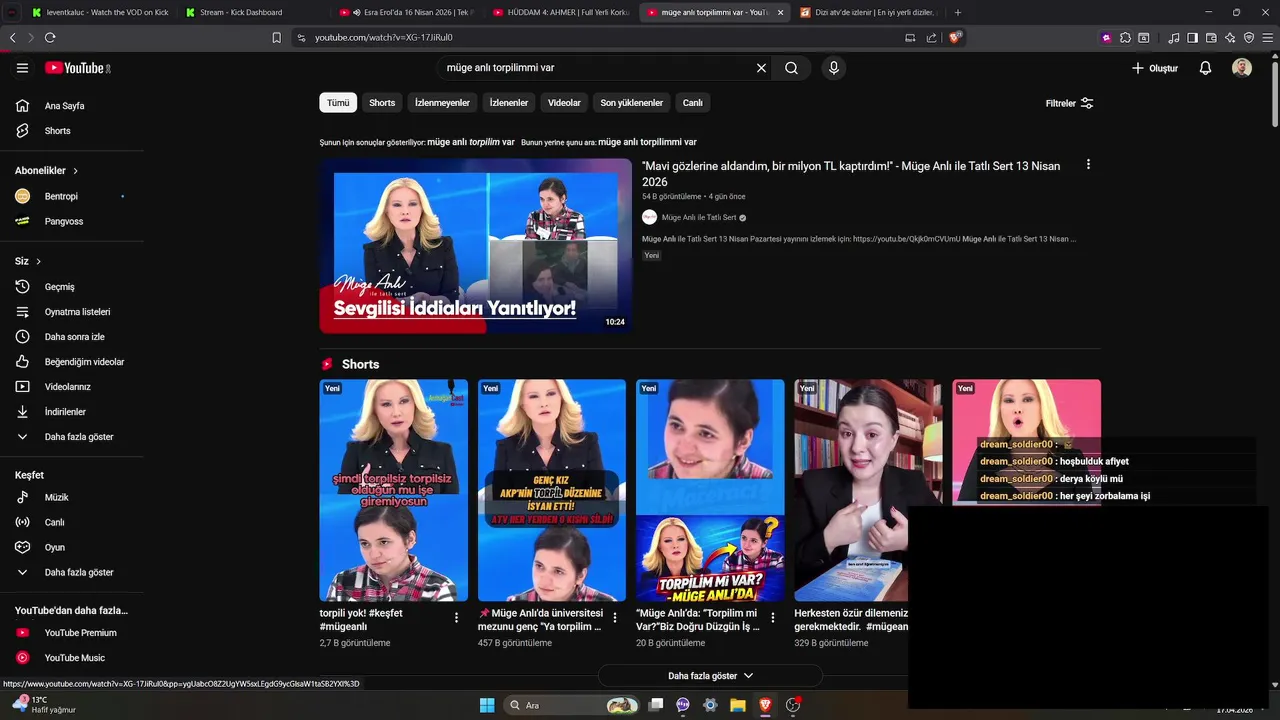
Task: Select the Shorts filter chip
Action: (382, 103)
